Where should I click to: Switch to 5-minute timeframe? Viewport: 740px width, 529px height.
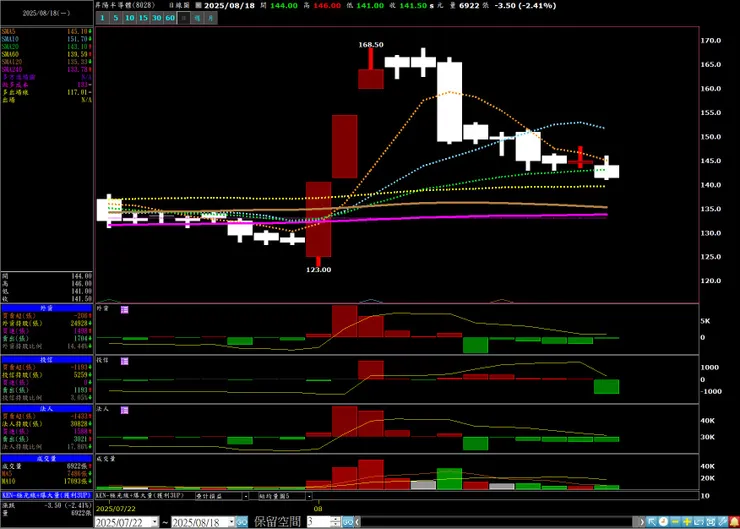(x=116, y=18)
